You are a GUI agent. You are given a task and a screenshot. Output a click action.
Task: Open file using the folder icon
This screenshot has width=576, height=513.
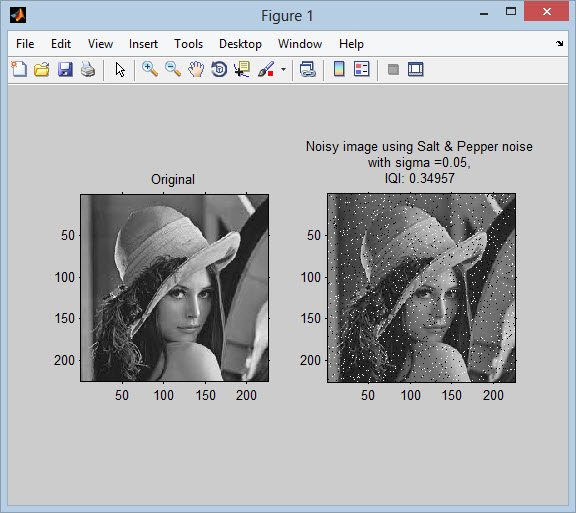click(x=42, y=69)
